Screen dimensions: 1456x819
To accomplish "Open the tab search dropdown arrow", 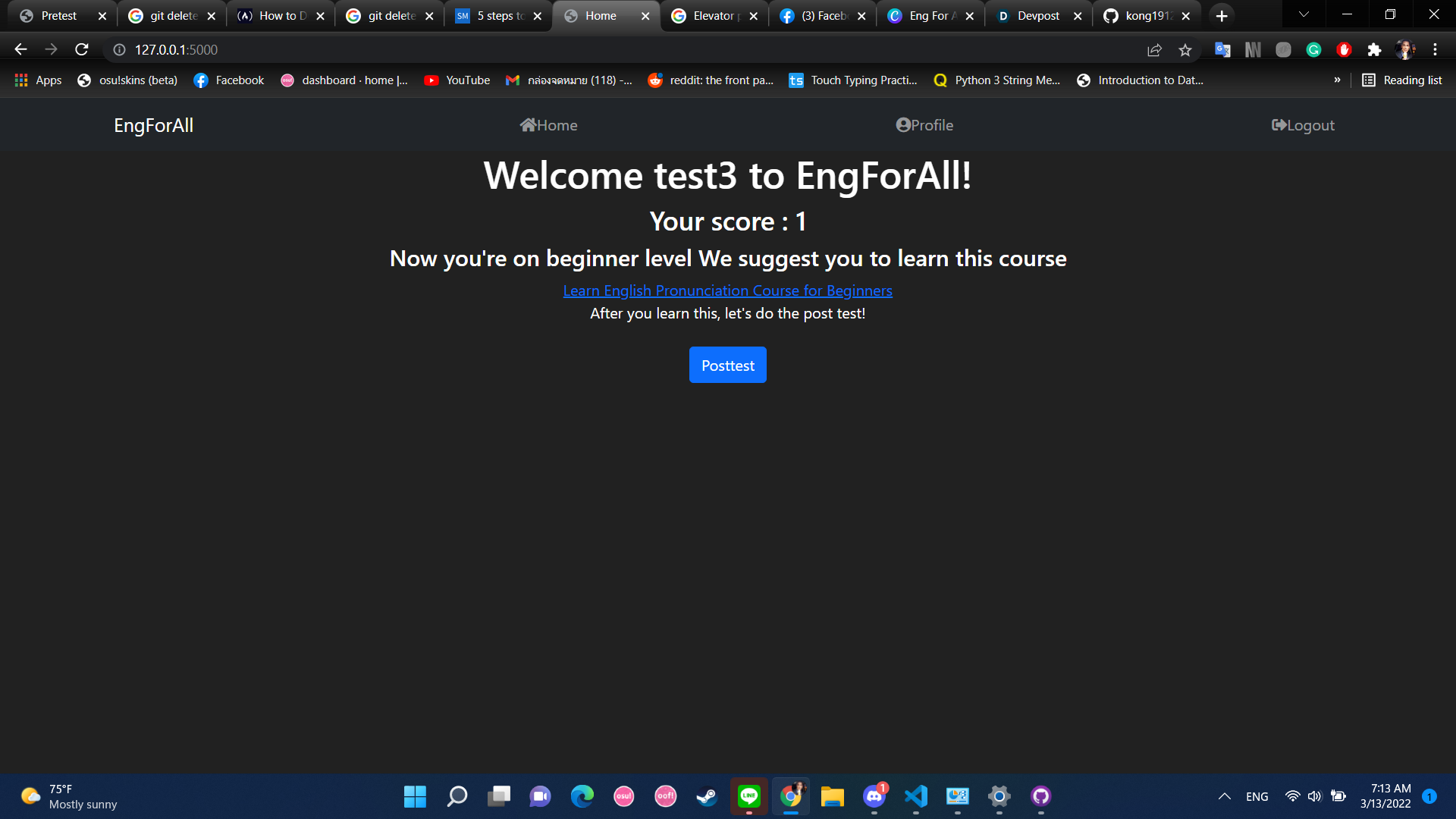I will [x=1304, y=15].
